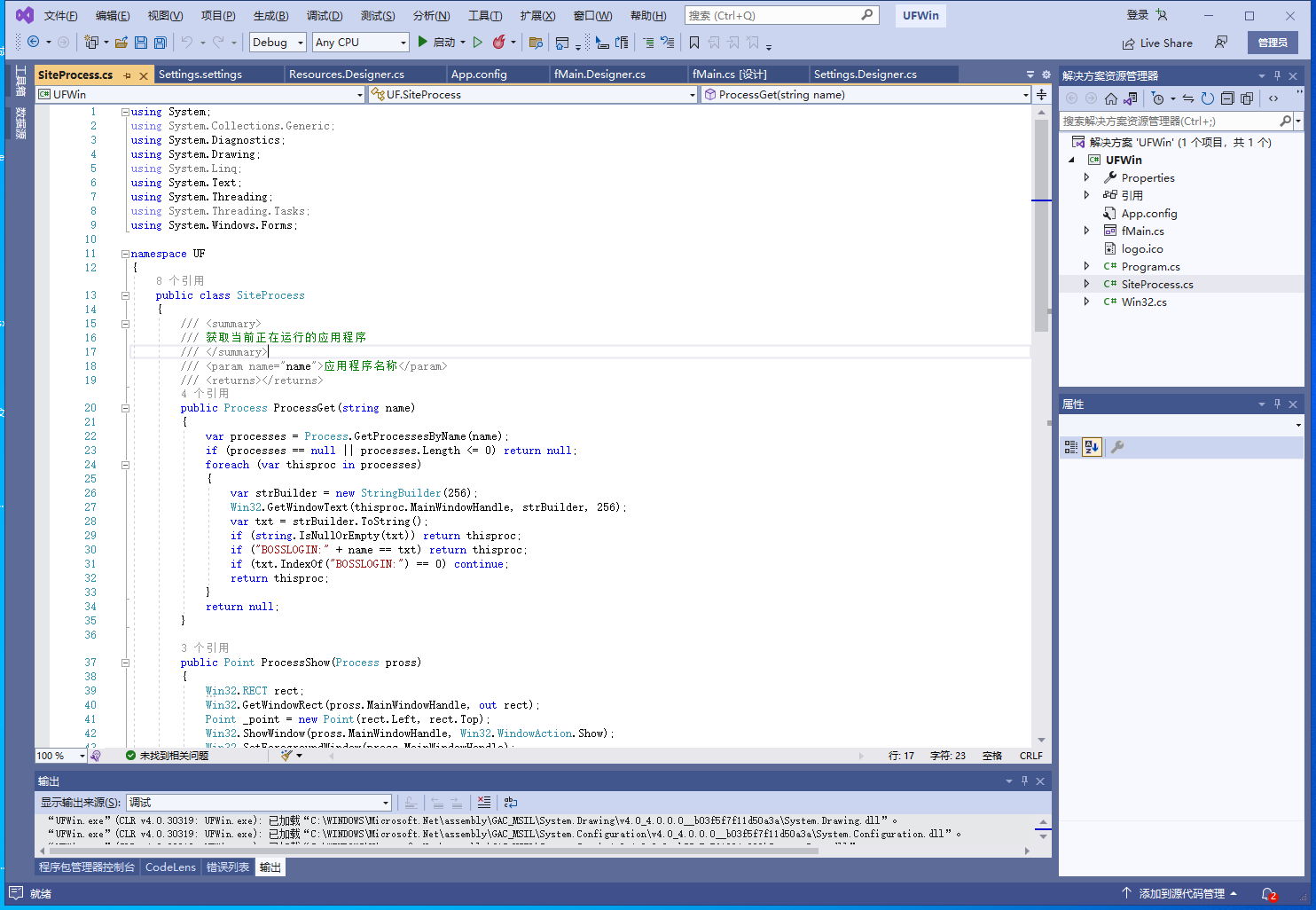Click Start Without Debugging outline play icon
This screenshot has height=910, width=1316.
click(478, 42)
